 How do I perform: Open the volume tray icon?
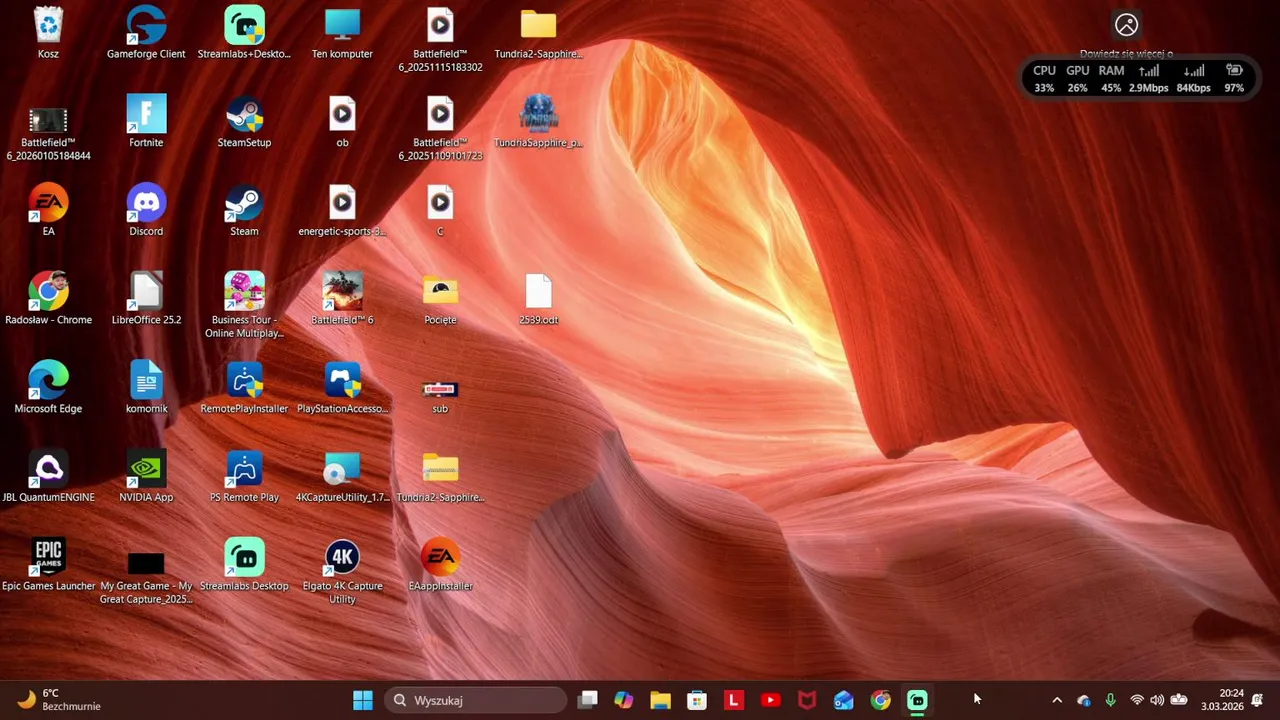click(x=1157, y=700)
